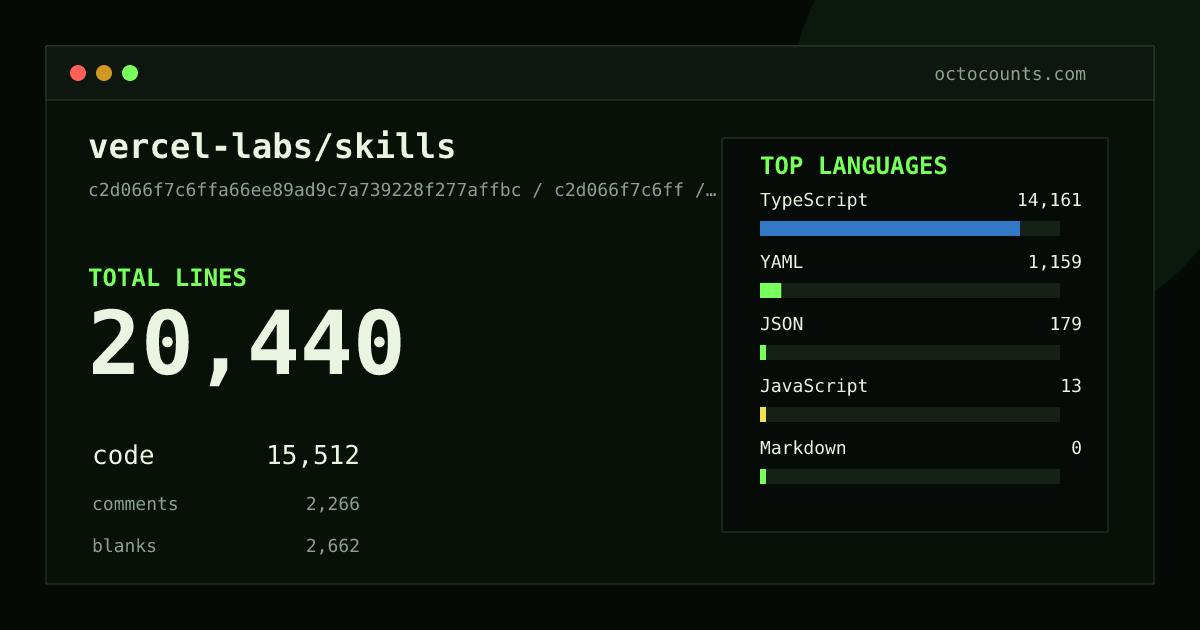
Task: Click the Markdown progress bar
Action: tap(910, 476)
